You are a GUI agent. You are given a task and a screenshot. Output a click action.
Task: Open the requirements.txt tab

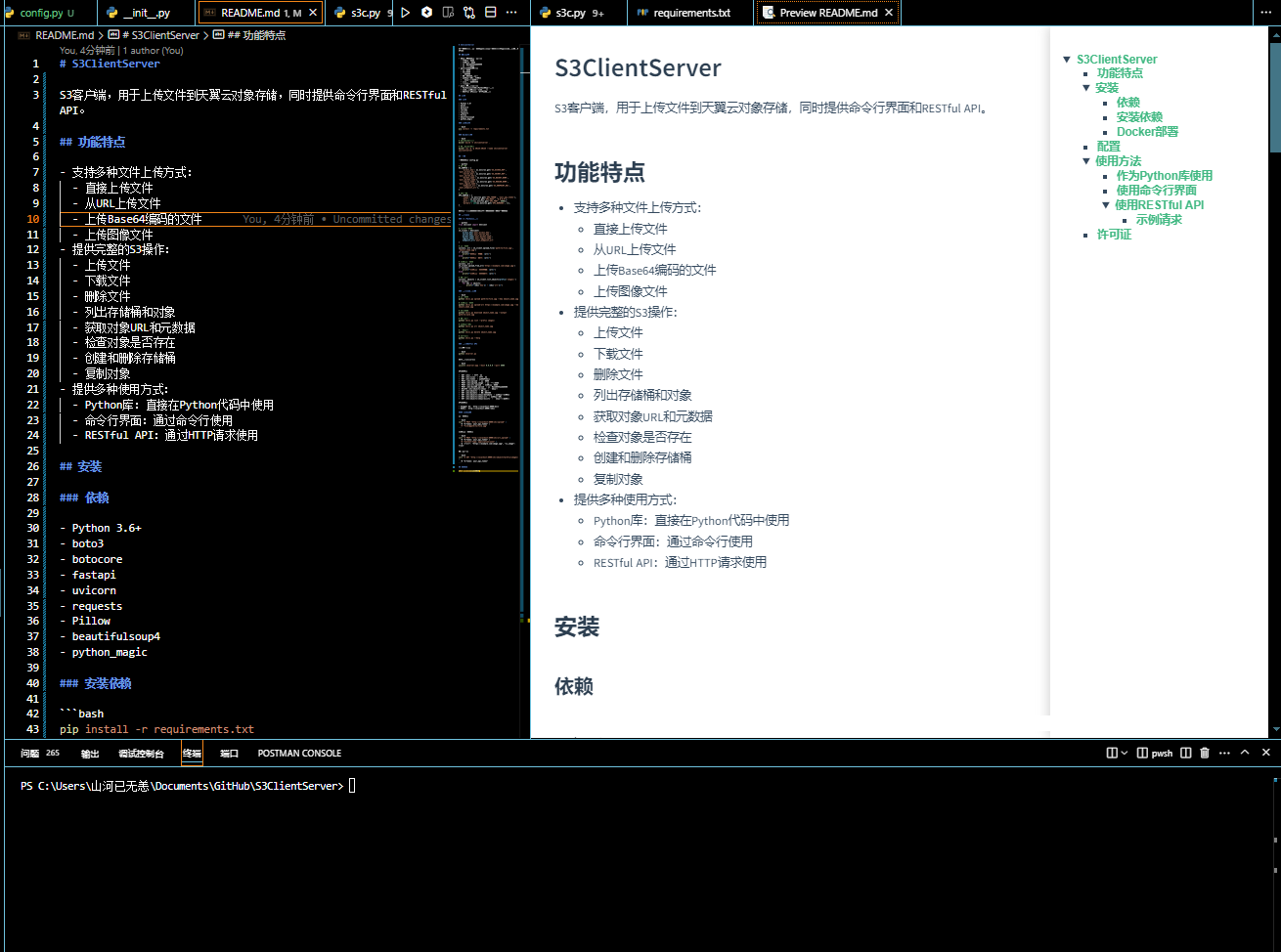691,13
